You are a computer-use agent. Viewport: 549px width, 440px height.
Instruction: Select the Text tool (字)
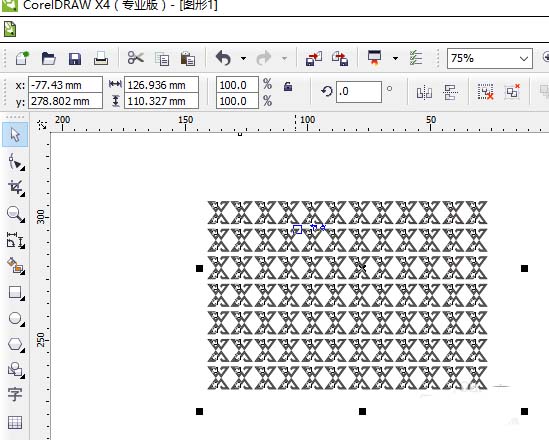pos(15,394)
